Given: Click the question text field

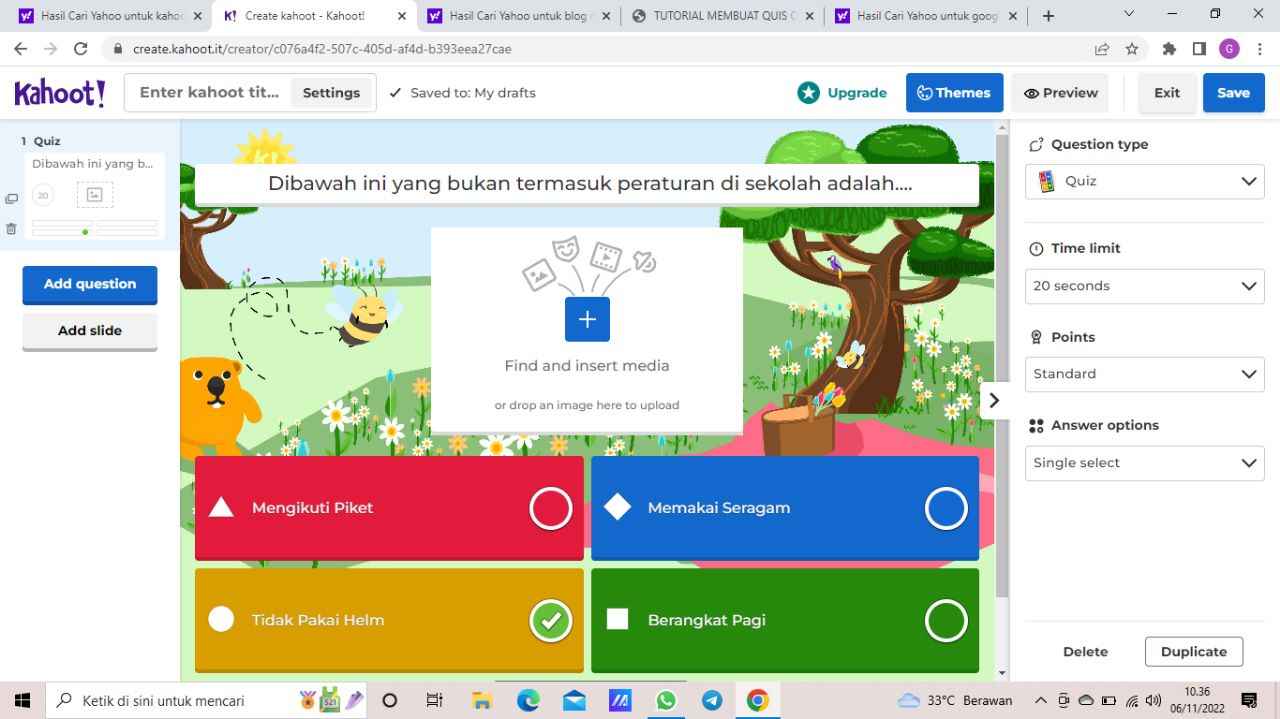Looking at the screenshot, I should 587,184.
